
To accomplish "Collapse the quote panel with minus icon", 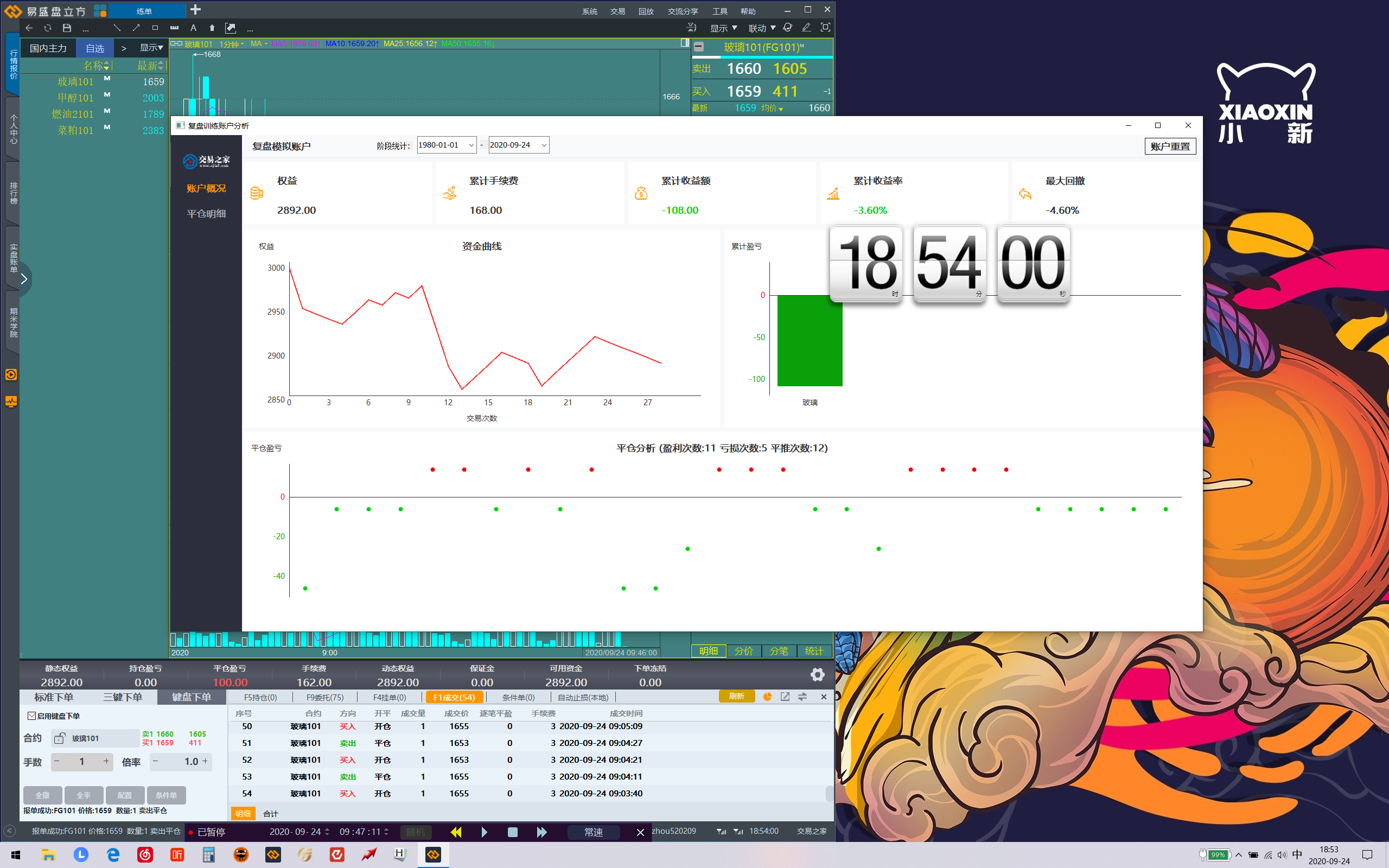I will point(698,47).
